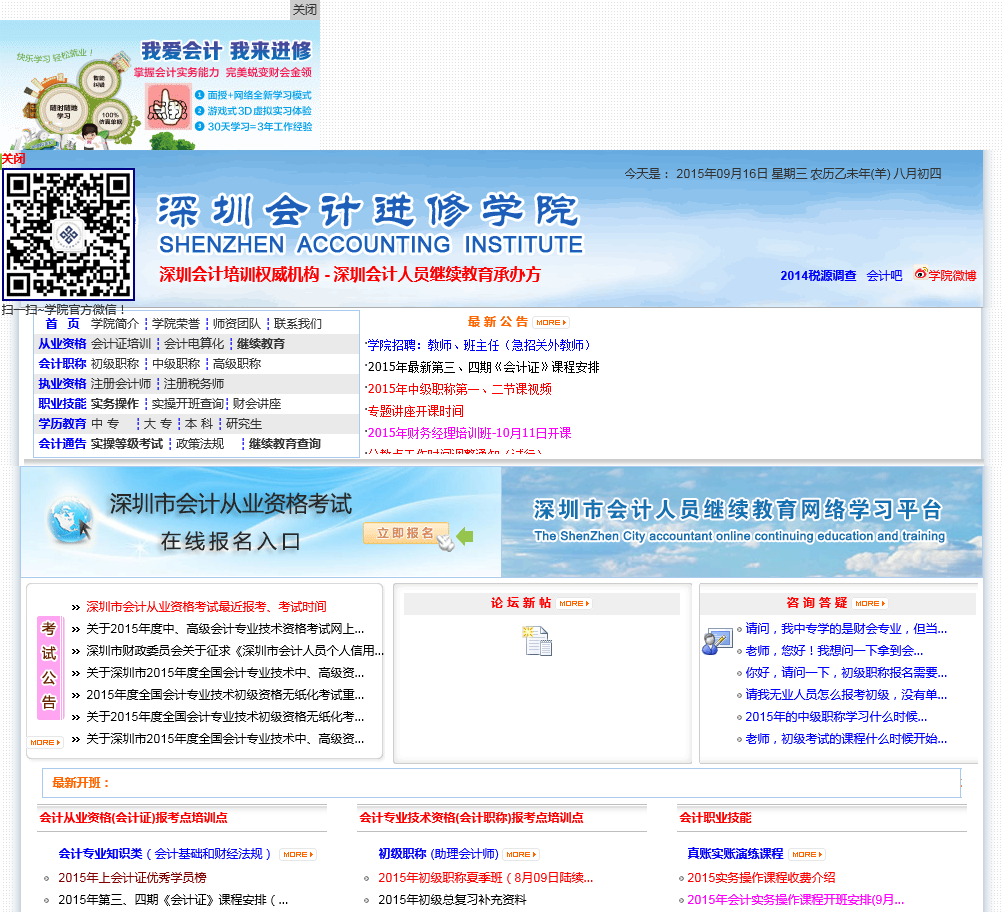Screen dimensions: 1003x912
Task: Click the consultation person icon in 咨询答疑
Action: [716, 641]
